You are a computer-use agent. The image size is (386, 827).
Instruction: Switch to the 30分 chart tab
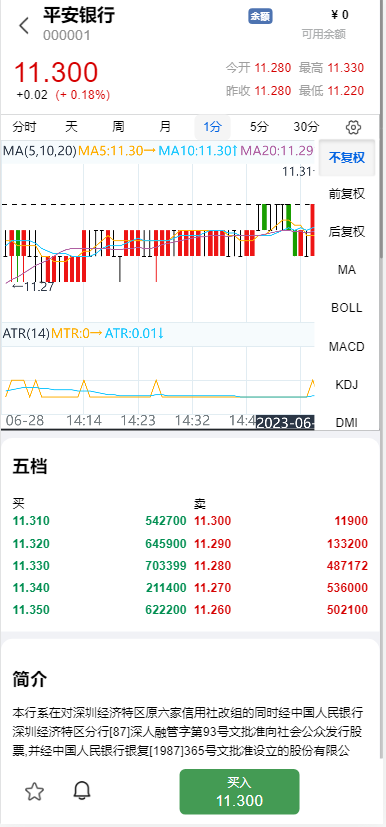[306, 127]
